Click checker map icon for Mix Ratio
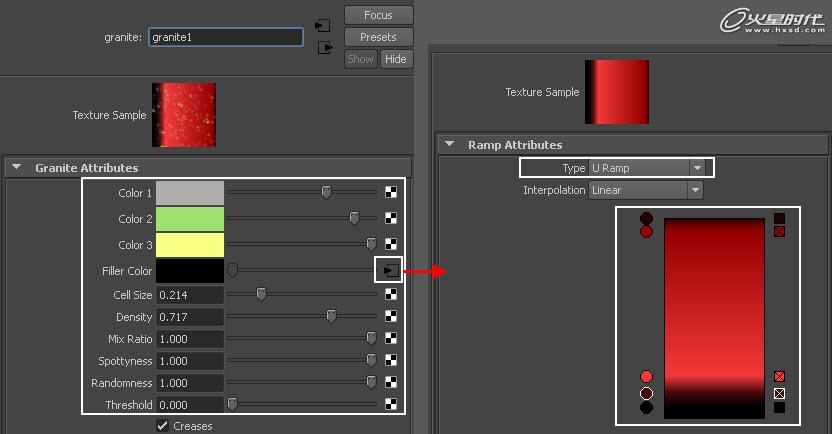The width and height of the screenshot is (832, 434). click(x=391, y=338)
